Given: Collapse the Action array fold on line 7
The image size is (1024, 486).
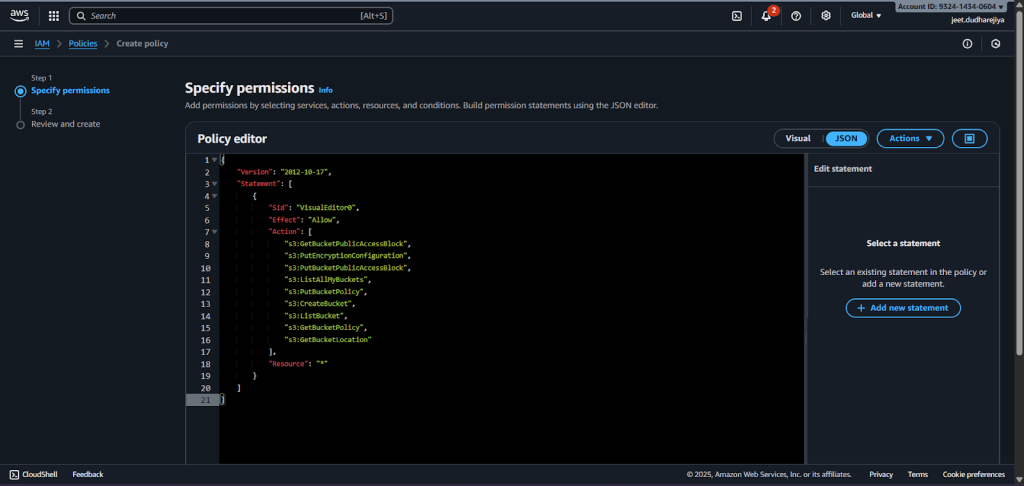Looking at the screenshot, I should [215, 232].
